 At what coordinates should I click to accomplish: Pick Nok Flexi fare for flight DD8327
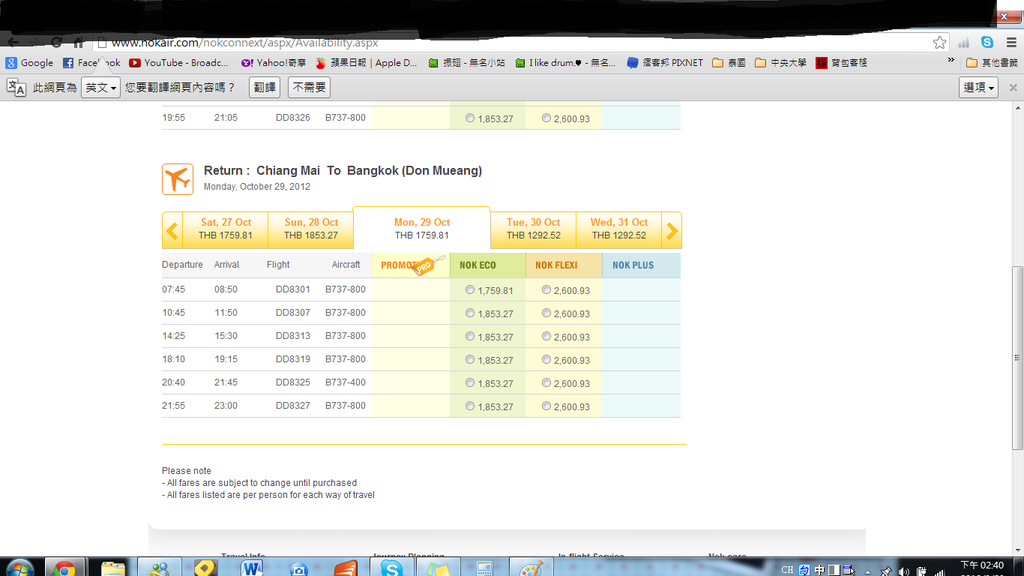546,406
